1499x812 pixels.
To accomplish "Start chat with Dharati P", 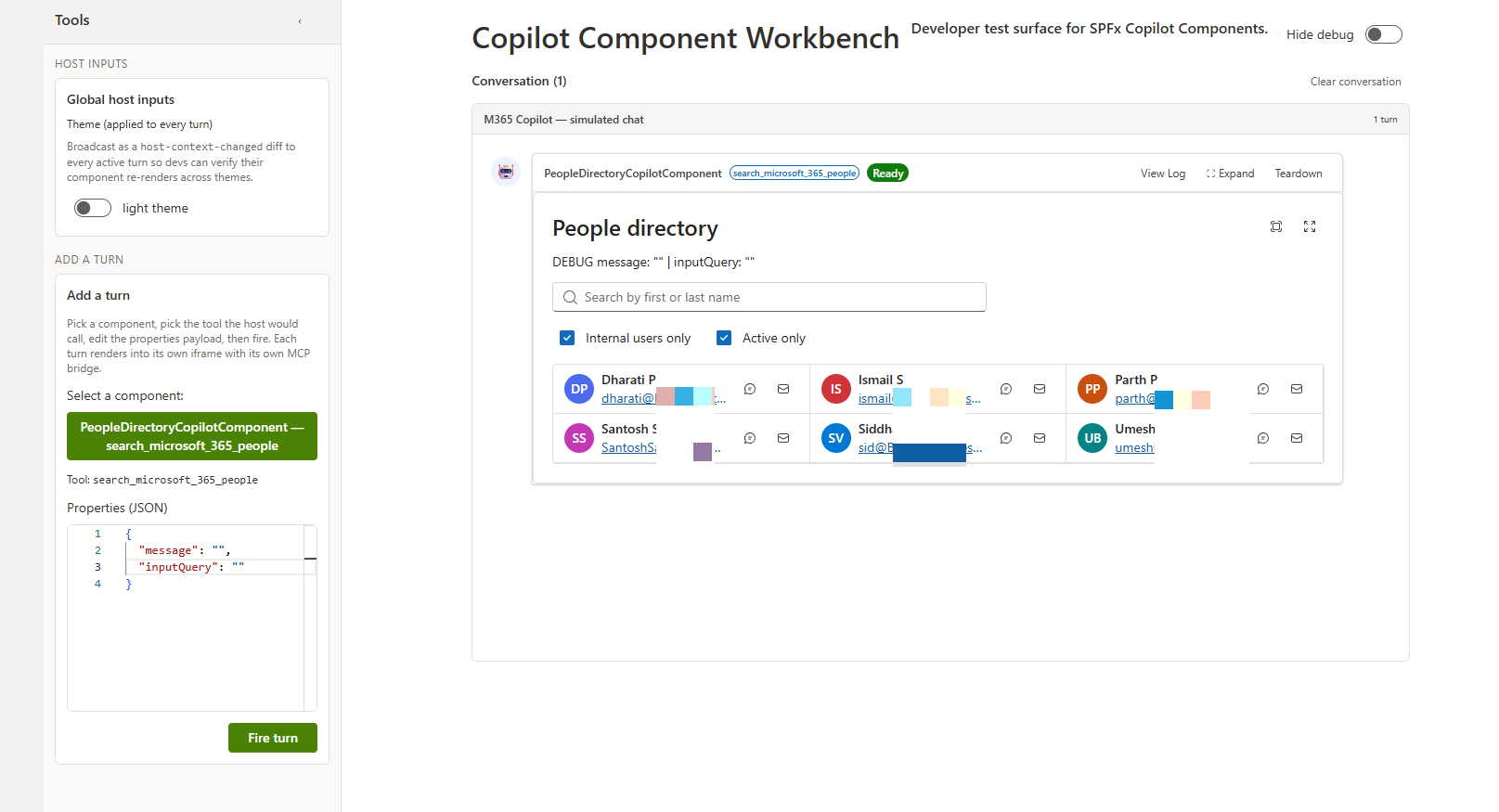I will [750, 389].
